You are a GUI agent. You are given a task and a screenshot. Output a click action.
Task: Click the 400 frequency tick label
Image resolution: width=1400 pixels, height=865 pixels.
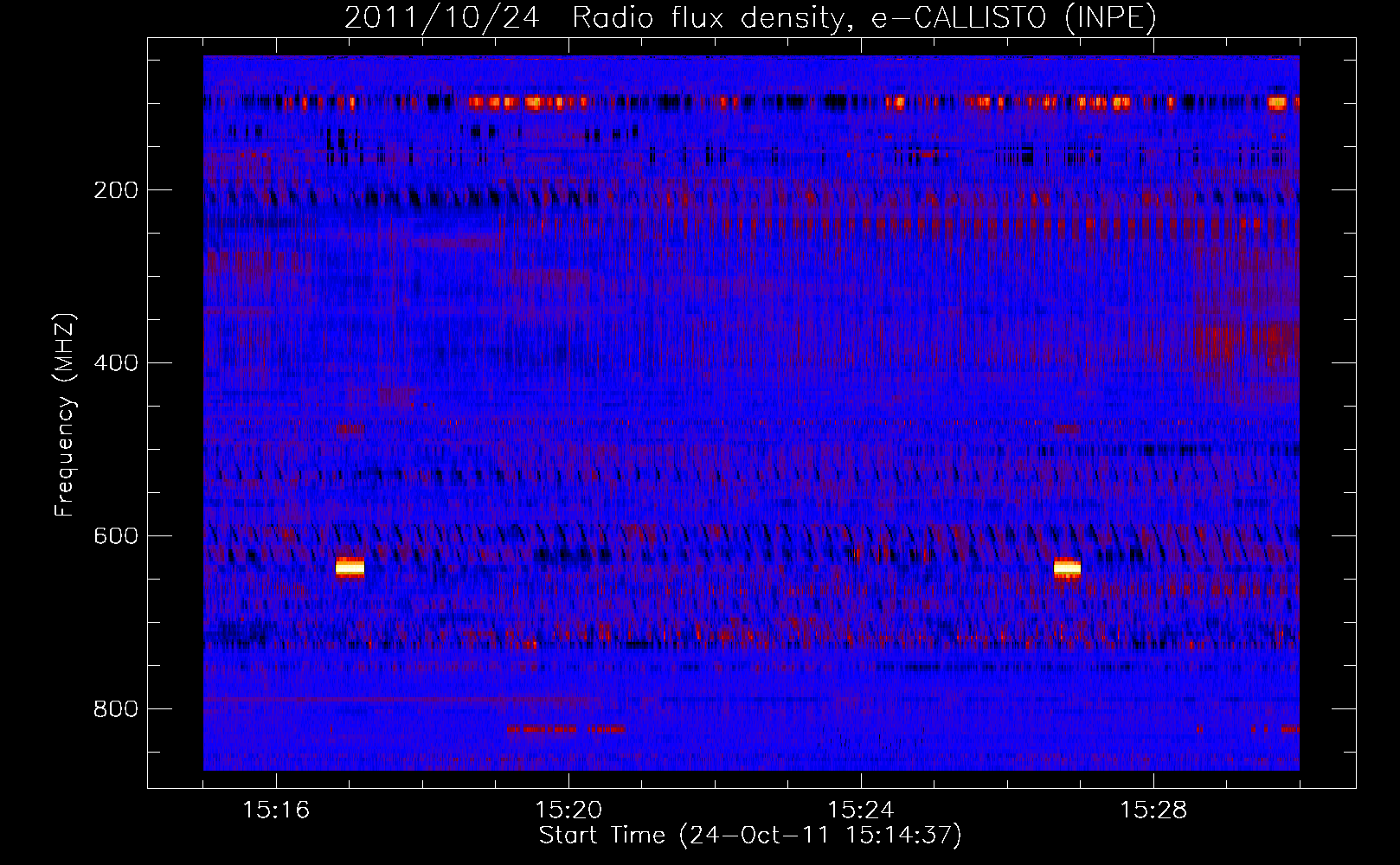coord(116,363)
